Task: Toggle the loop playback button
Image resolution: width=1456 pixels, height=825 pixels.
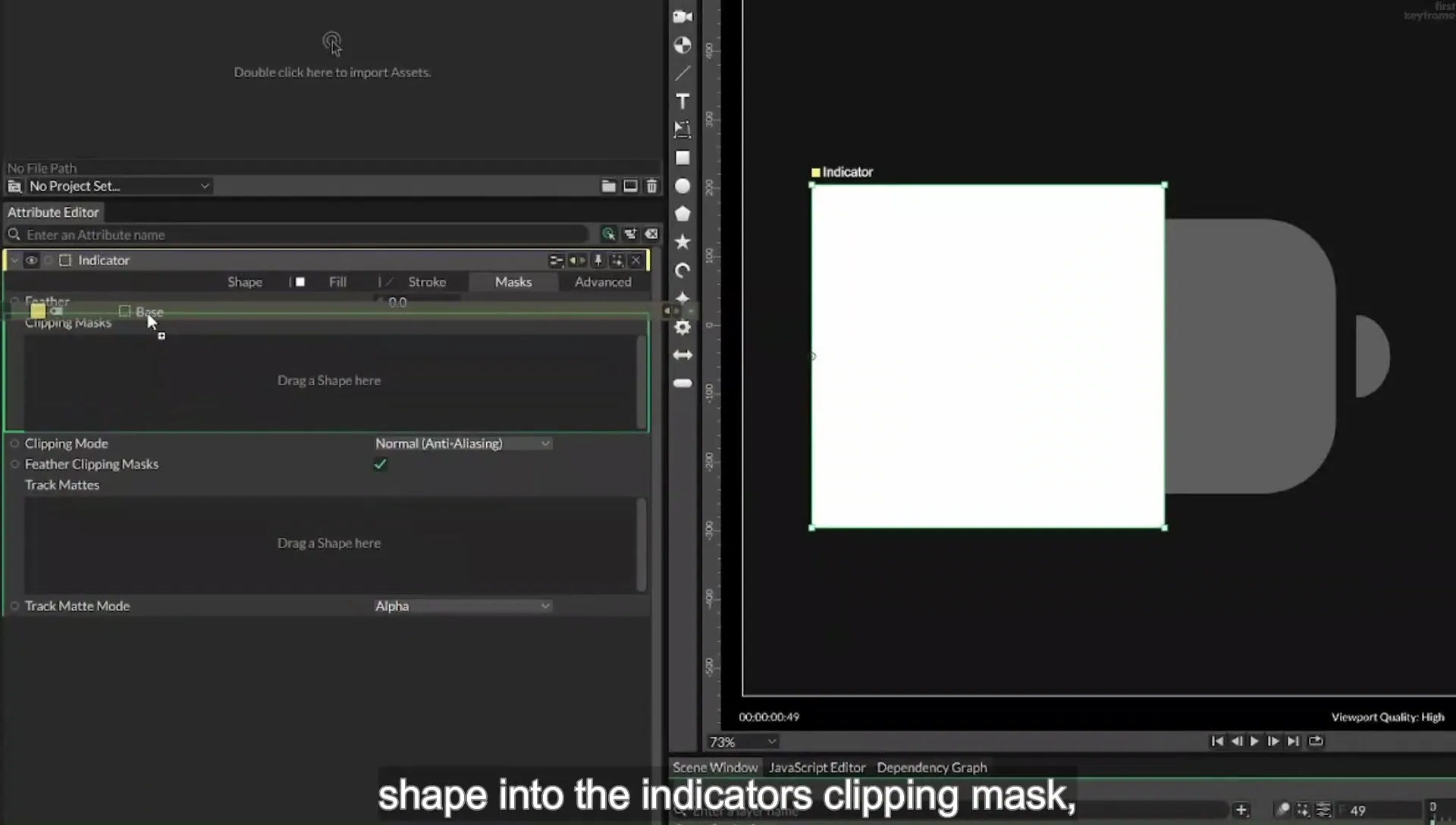Action: coord(1316,741)
